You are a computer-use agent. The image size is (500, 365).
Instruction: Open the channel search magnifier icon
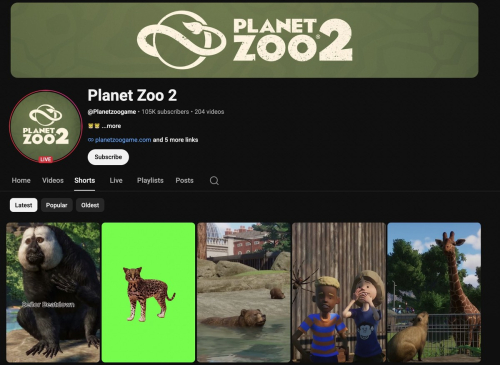214,181
